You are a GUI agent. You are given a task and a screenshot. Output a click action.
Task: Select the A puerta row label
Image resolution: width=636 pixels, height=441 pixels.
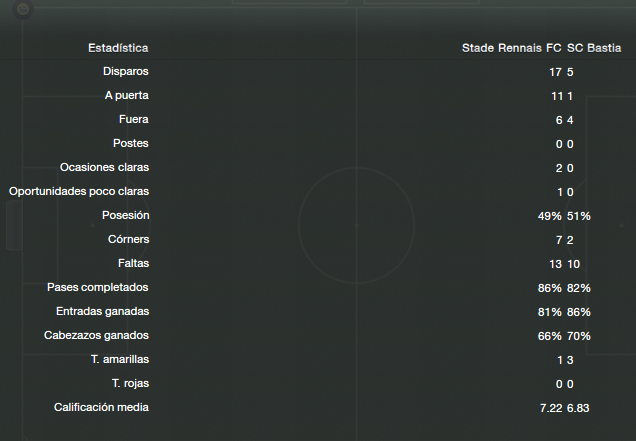pos(127,95)
